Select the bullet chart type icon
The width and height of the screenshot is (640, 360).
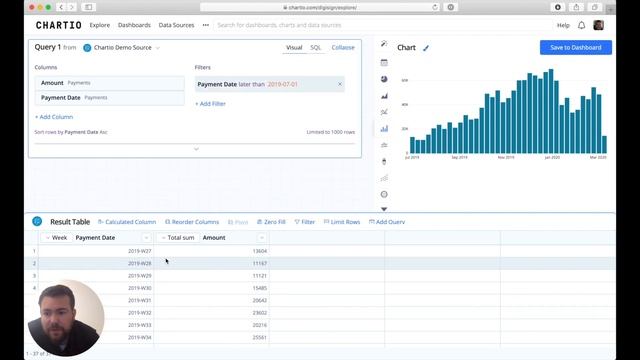(384, 162)
